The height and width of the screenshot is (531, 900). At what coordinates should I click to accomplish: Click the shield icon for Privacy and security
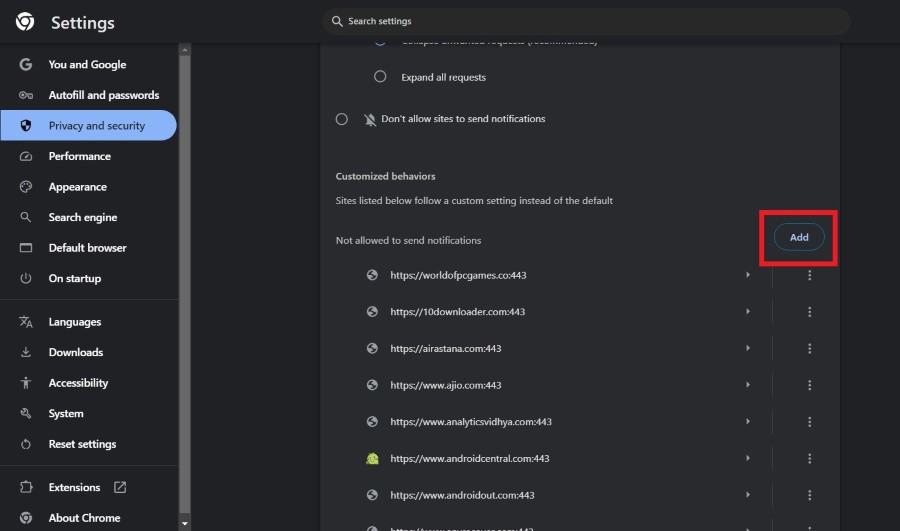coord(26,125)
